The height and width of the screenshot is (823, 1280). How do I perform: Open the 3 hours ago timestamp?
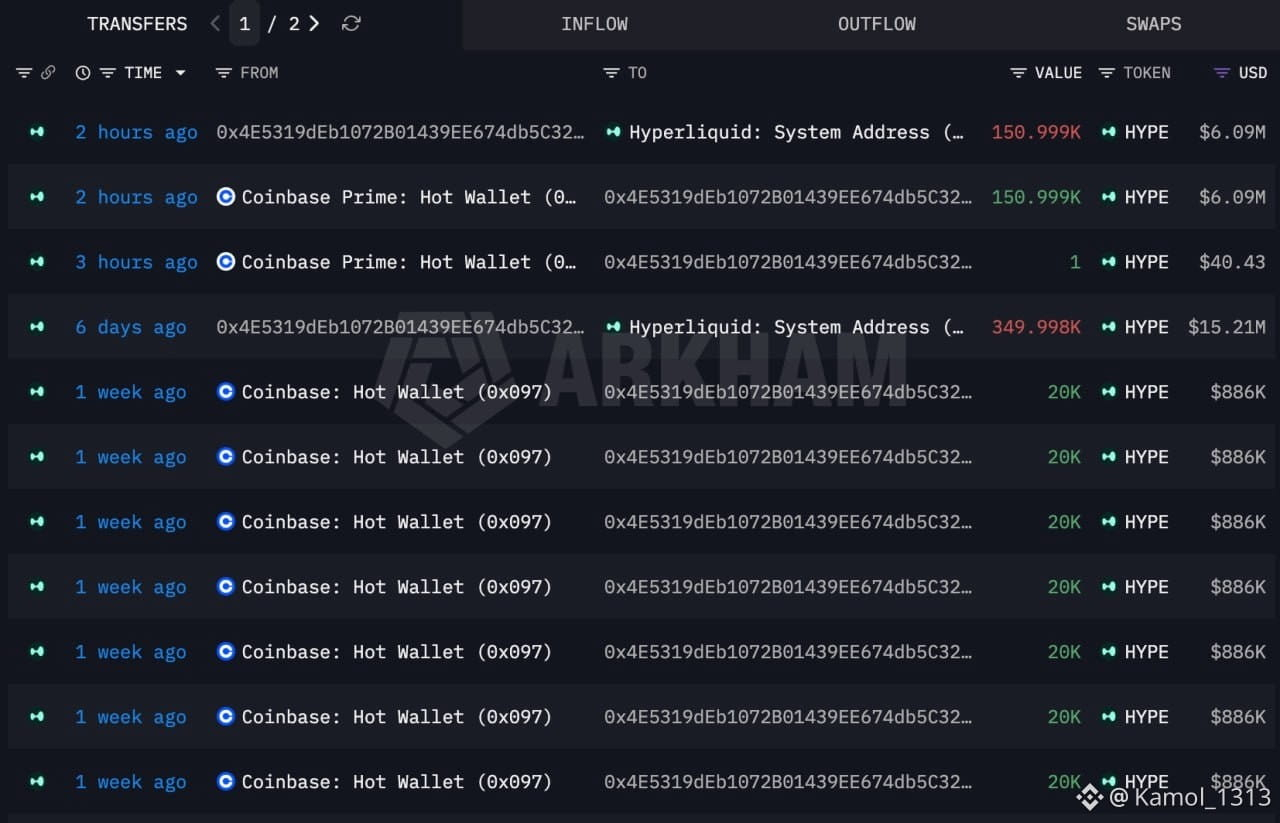coord(136,262)
